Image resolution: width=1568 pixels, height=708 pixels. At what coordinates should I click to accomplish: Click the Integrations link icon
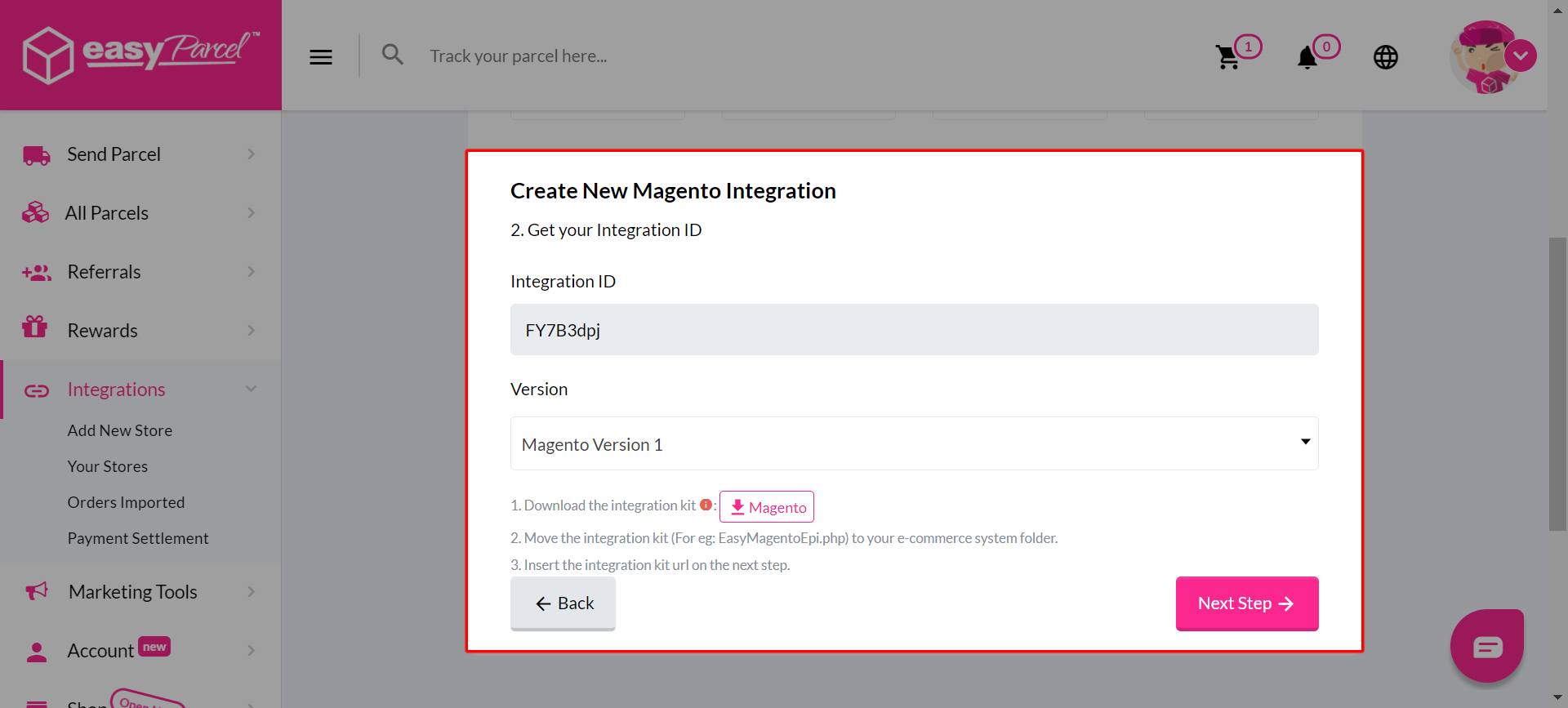click(37, 390)
